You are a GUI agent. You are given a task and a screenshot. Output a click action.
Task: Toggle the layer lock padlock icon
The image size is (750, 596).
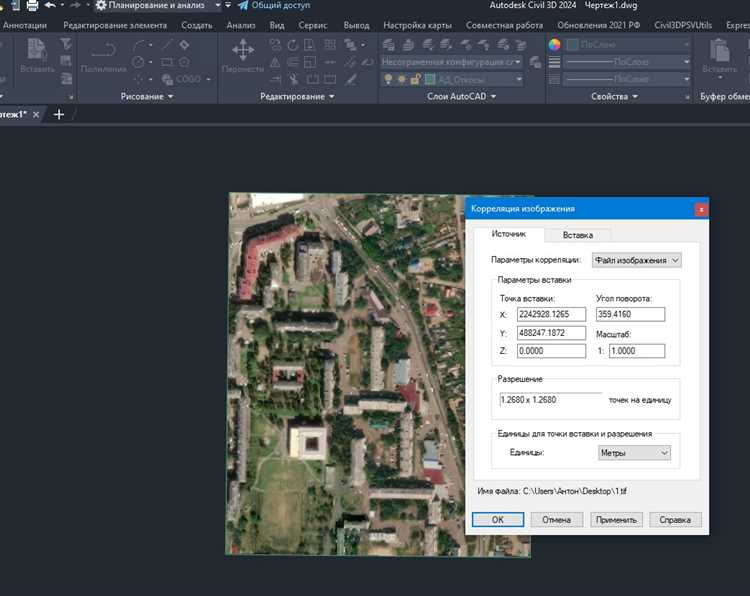coord(415,79)
